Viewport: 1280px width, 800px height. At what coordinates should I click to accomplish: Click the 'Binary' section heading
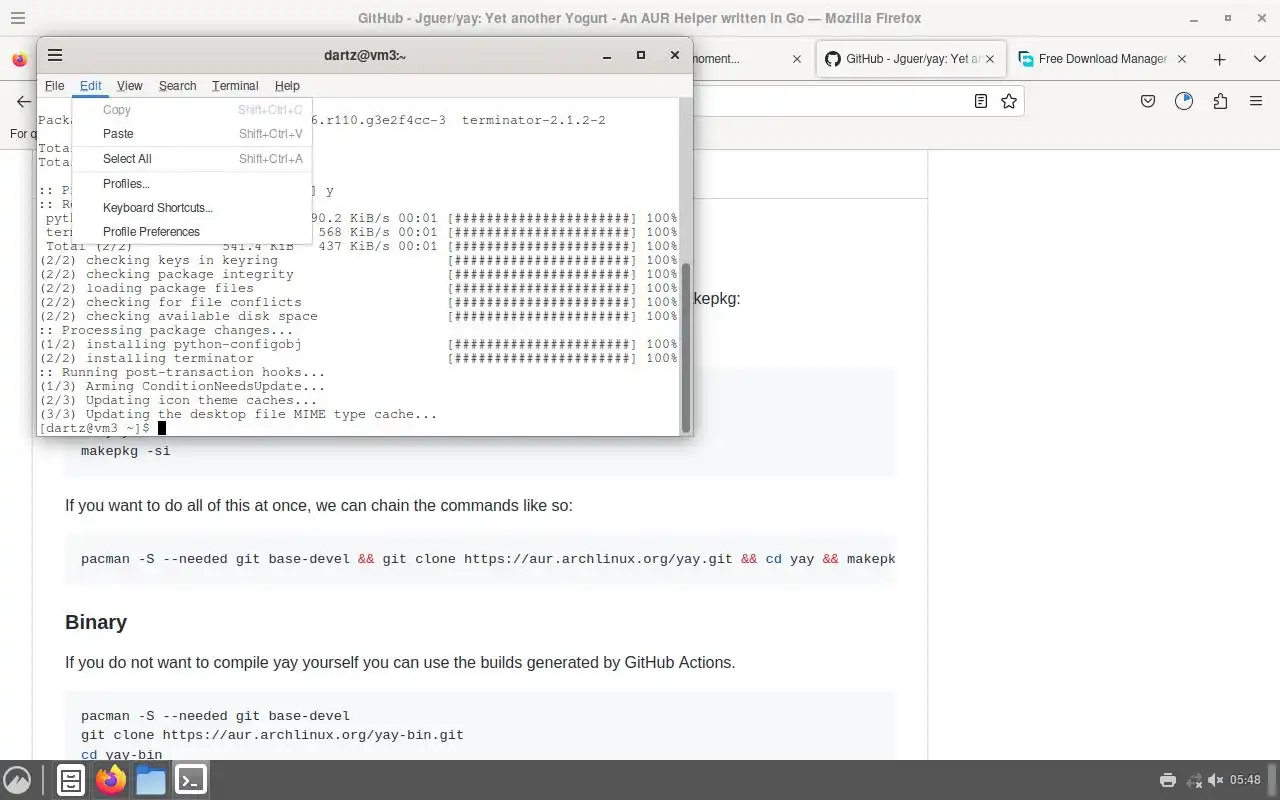pyautogui.click(x=96, y=622)
